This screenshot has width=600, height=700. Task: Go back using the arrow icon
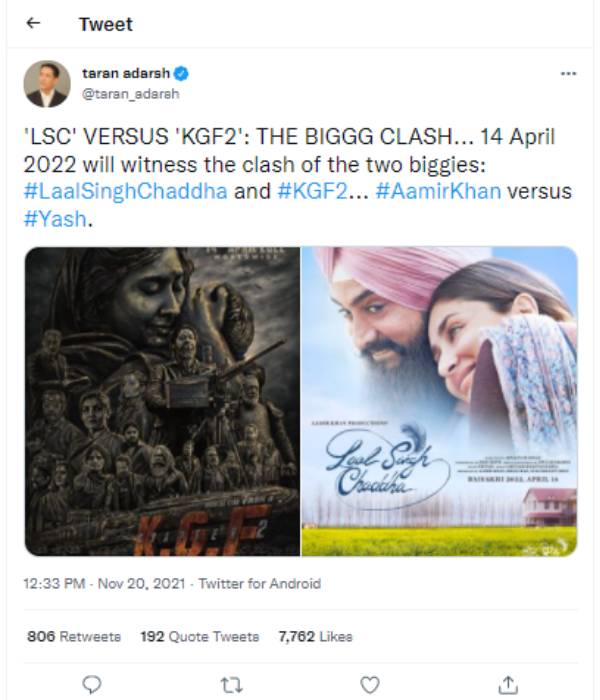33,23
